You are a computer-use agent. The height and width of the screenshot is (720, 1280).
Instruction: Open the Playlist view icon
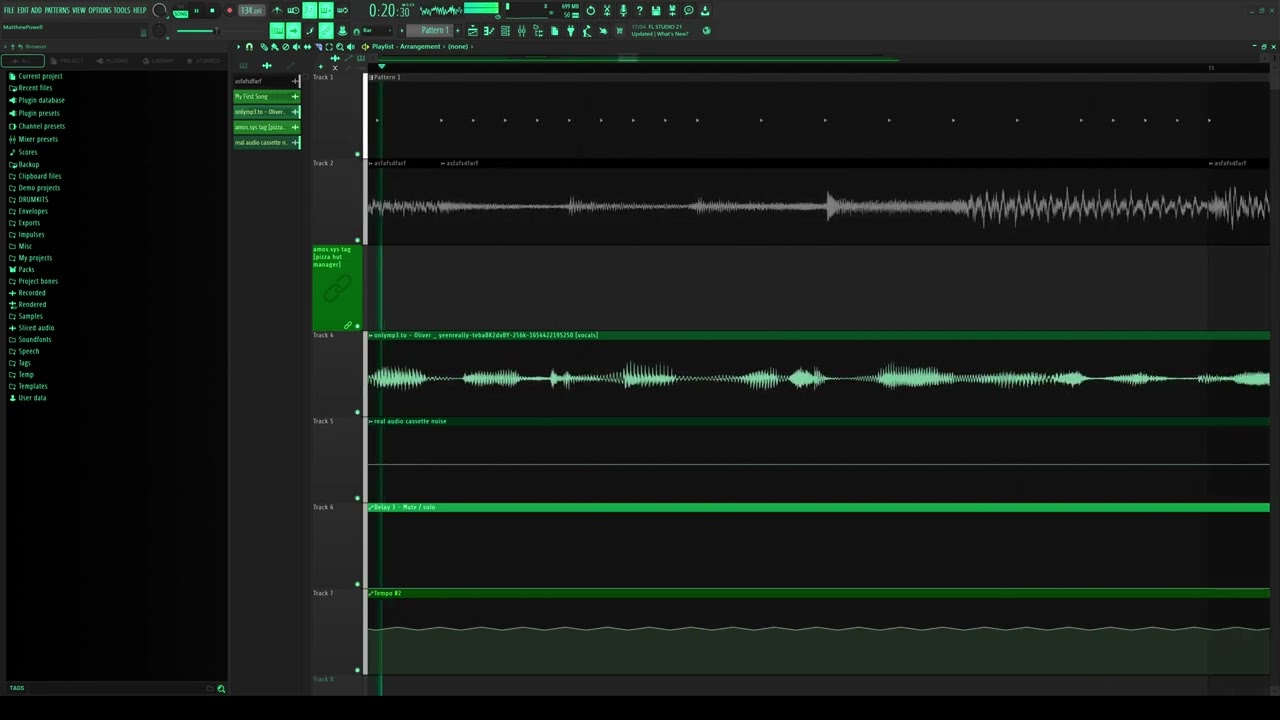click(473, 31)
